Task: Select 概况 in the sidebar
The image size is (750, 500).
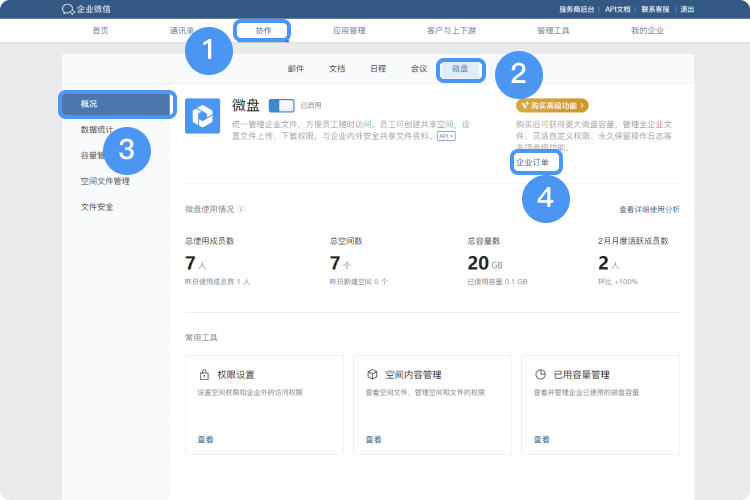Action: [116, 104]
